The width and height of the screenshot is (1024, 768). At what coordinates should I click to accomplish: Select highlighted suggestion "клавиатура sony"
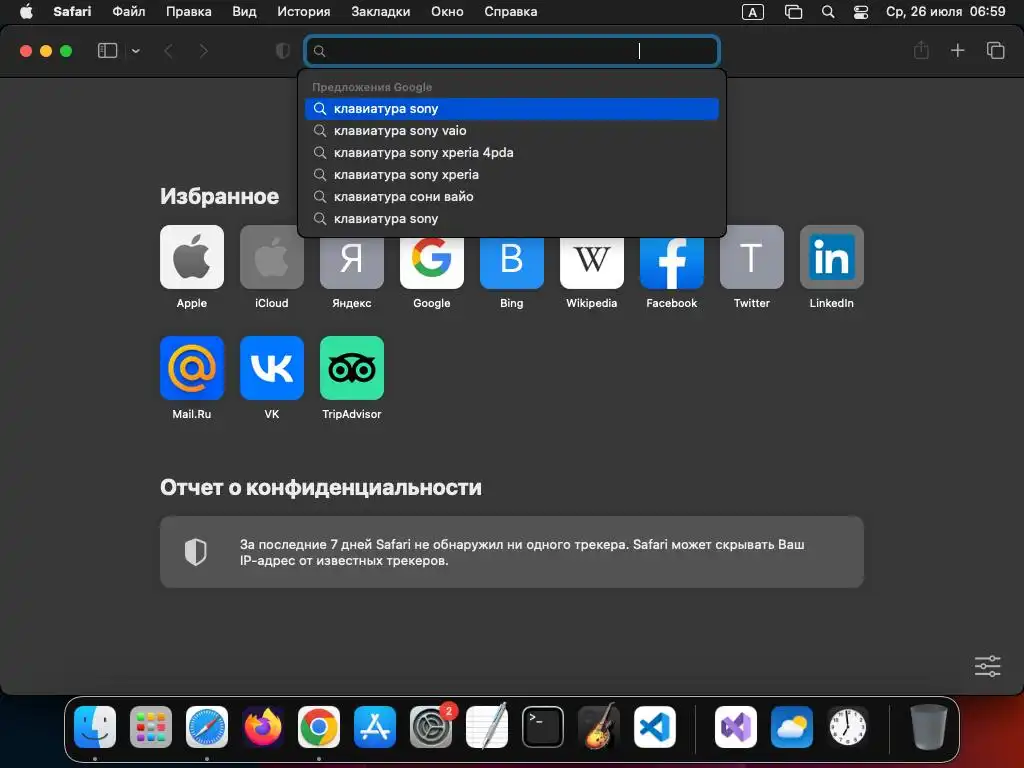point(512,109)
